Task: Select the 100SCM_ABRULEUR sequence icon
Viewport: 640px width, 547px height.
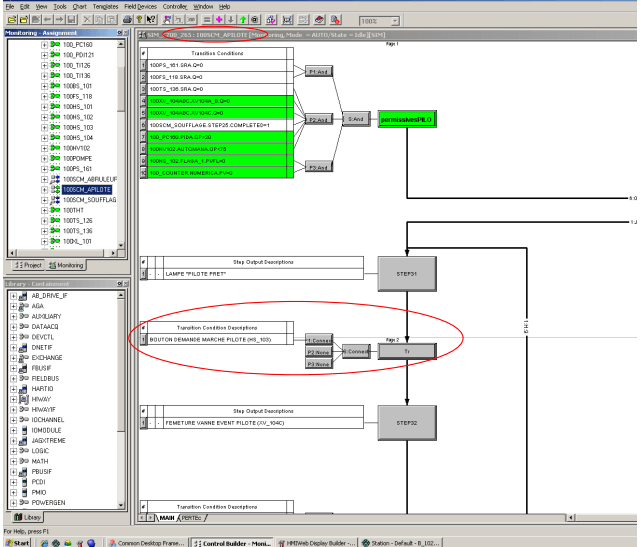Action: point(55,179)
